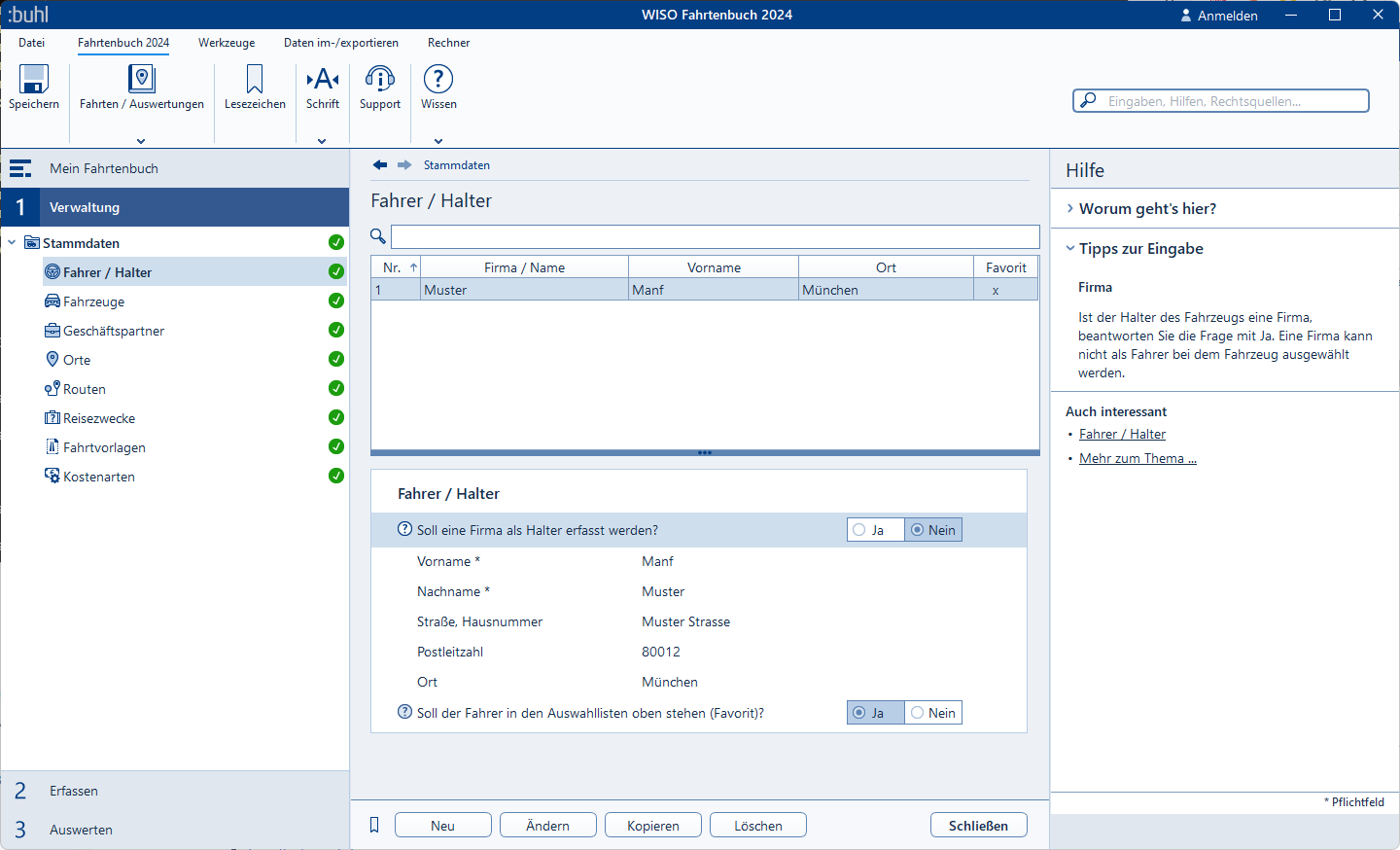Click the green checkmark next to Kostenarten
1400x850 pixels.
[x=336, y=476]
